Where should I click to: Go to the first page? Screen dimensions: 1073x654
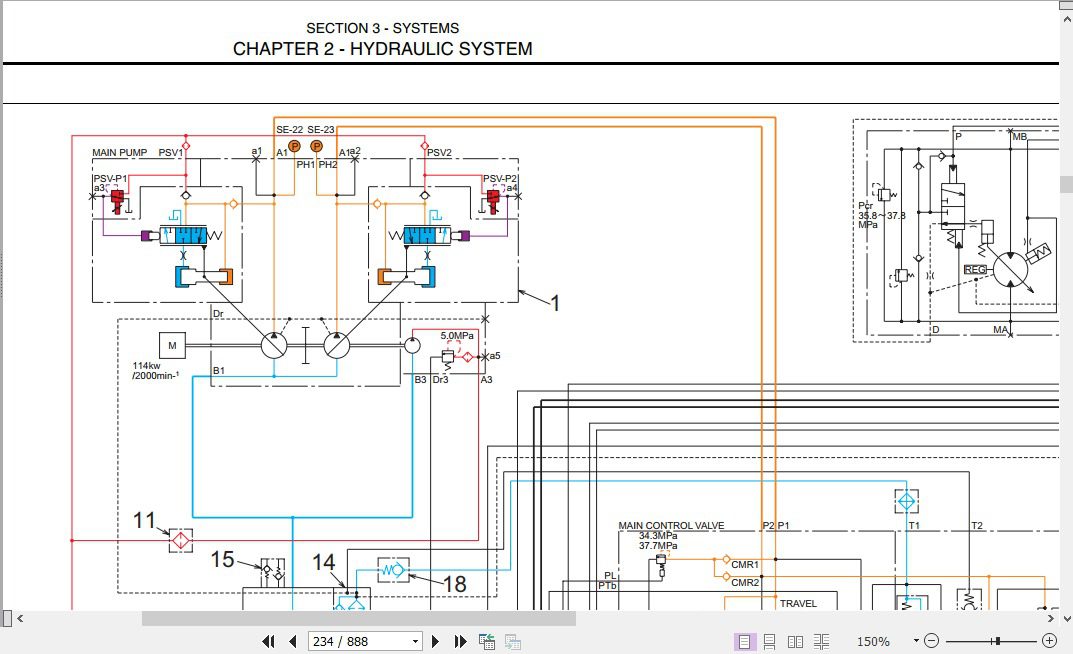click(x=268, y=642)
